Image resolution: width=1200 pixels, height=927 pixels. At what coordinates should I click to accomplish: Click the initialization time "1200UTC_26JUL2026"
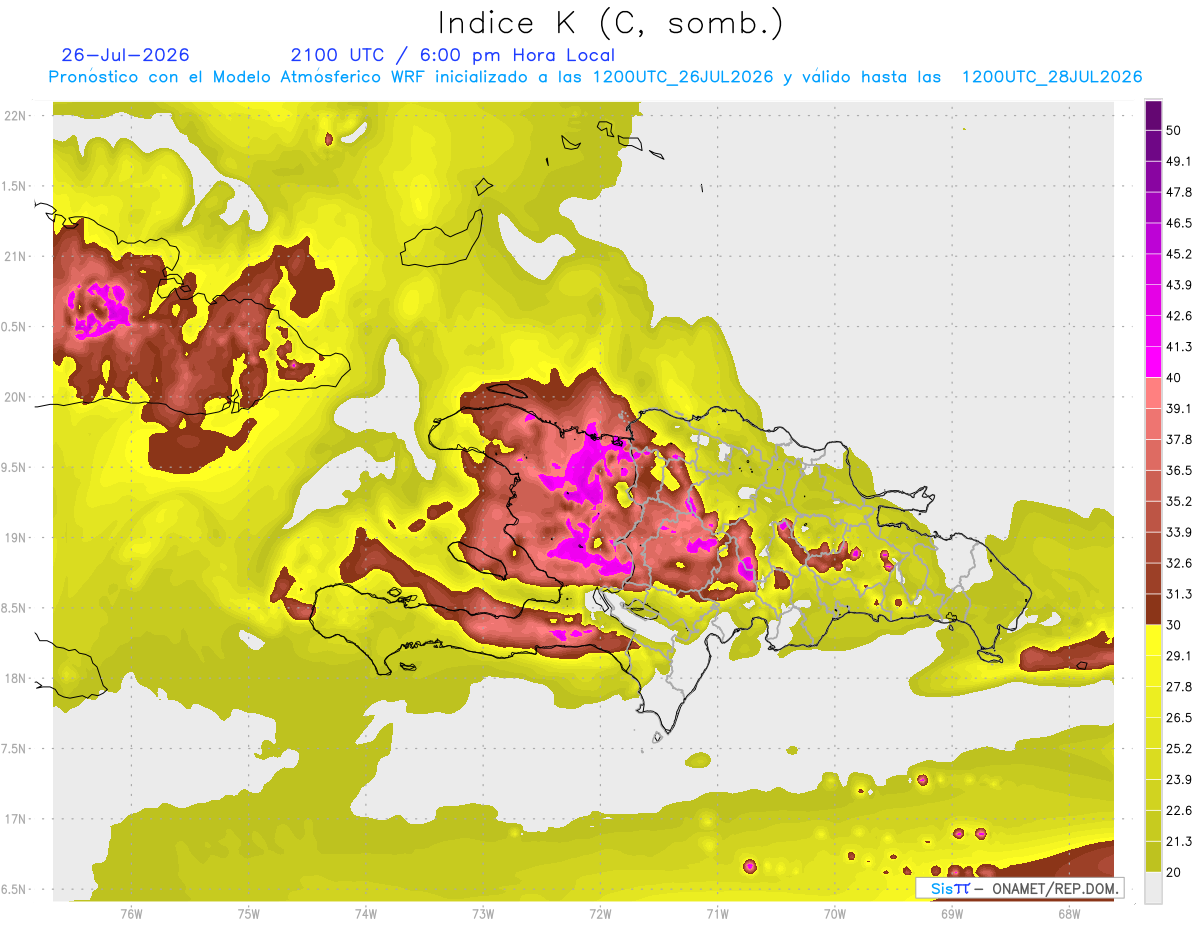coord(683,77)
